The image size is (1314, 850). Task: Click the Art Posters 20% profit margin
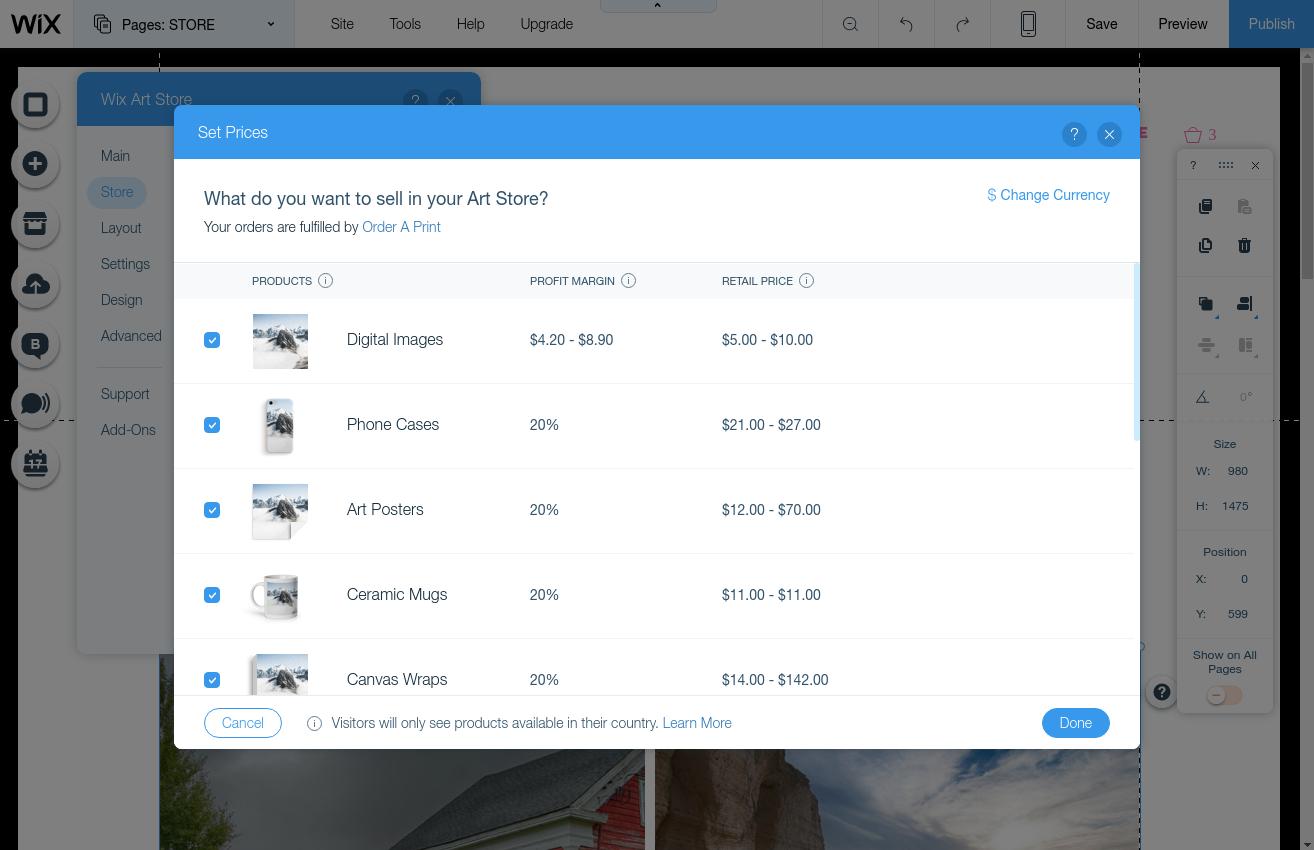544,510
